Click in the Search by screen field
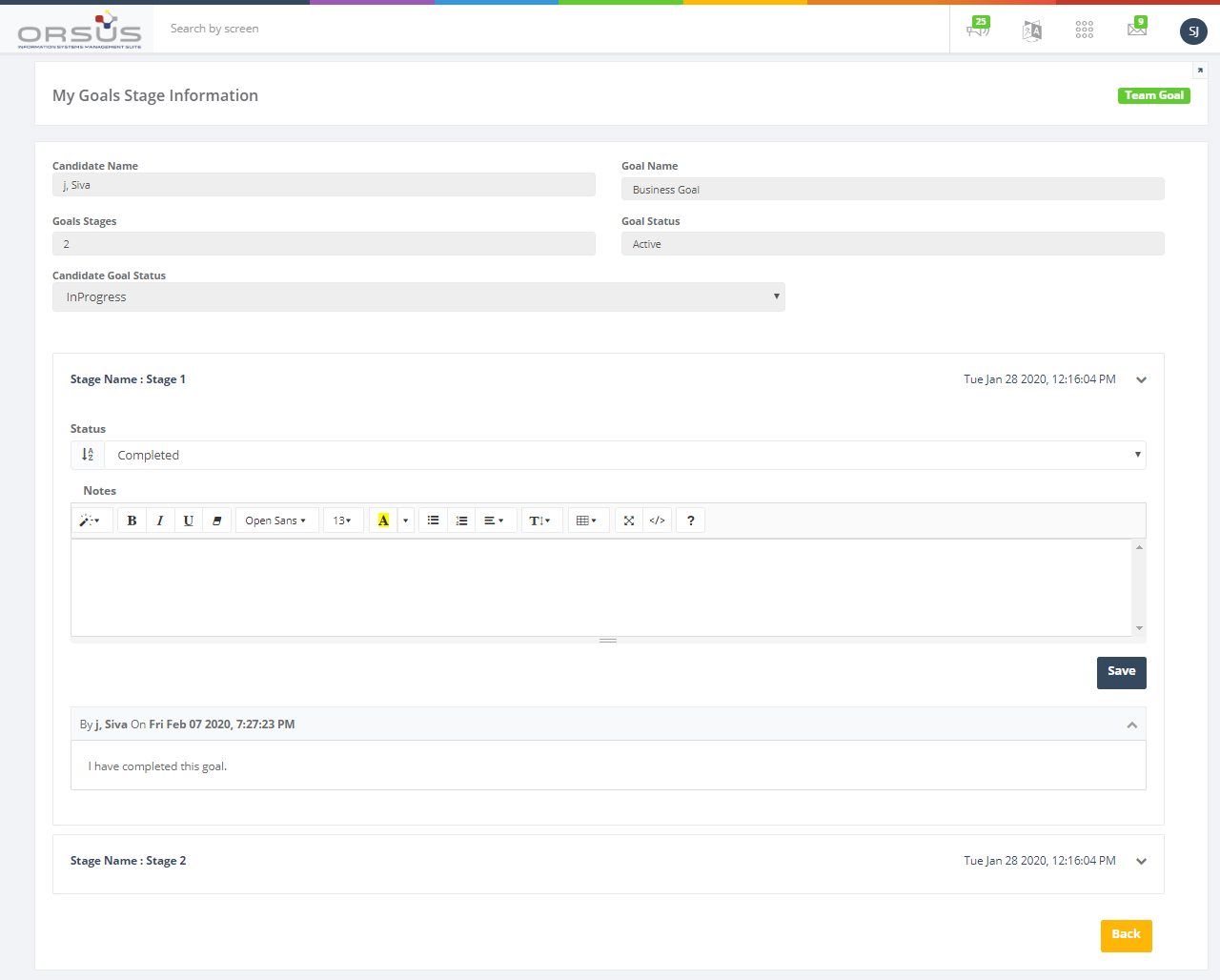This screenshot has width=1220, height=980. click(553, 29)
